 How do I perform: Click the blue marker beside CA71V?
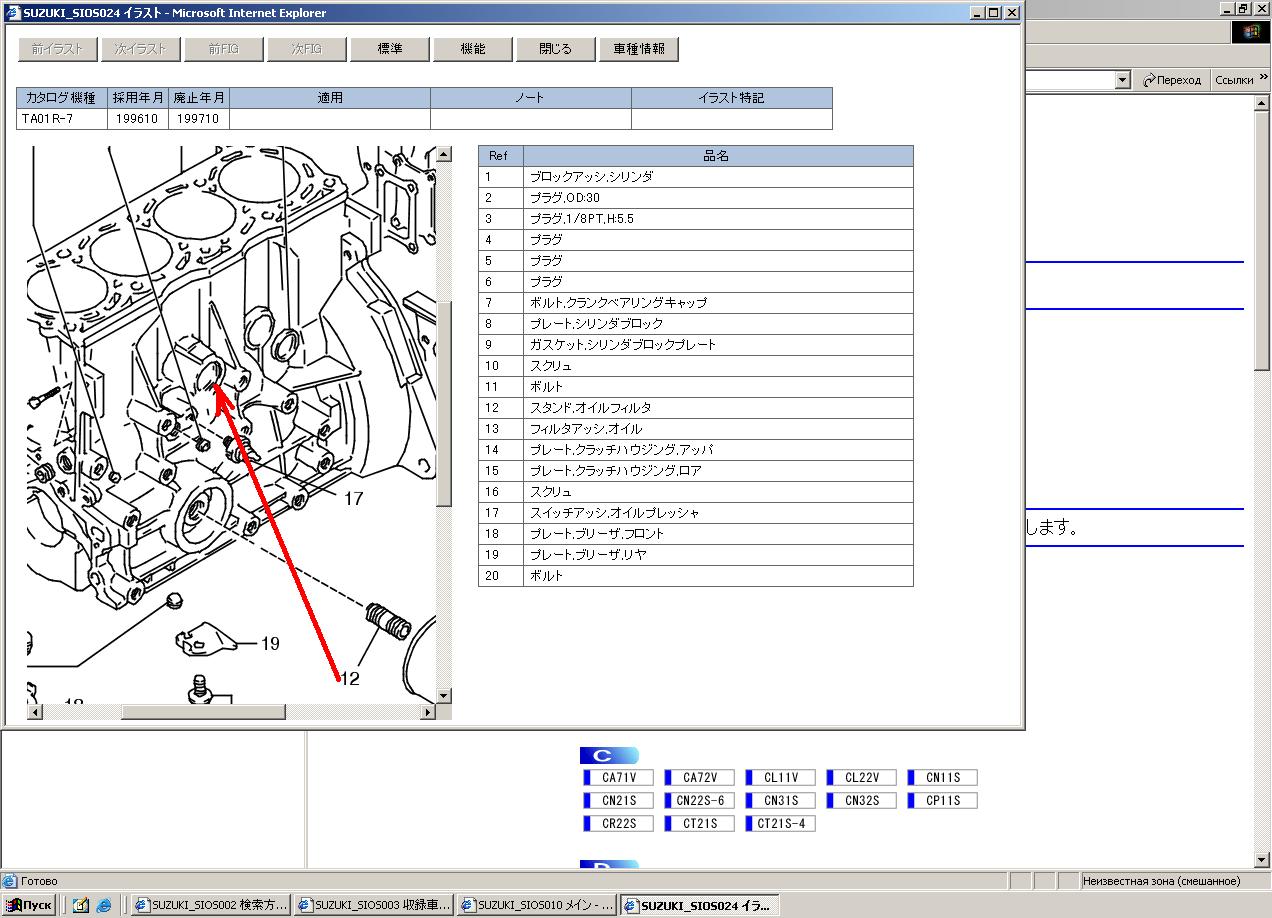click(587, 778)
